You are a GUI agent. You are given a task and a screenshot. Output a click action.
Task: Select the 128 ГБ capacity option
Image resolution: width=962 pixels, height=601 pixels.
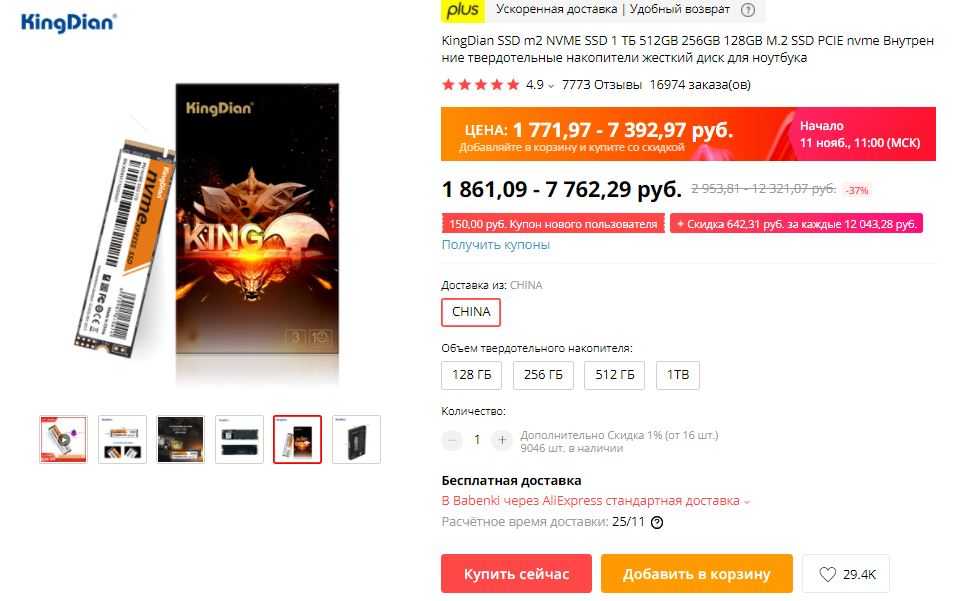point(471,375)
